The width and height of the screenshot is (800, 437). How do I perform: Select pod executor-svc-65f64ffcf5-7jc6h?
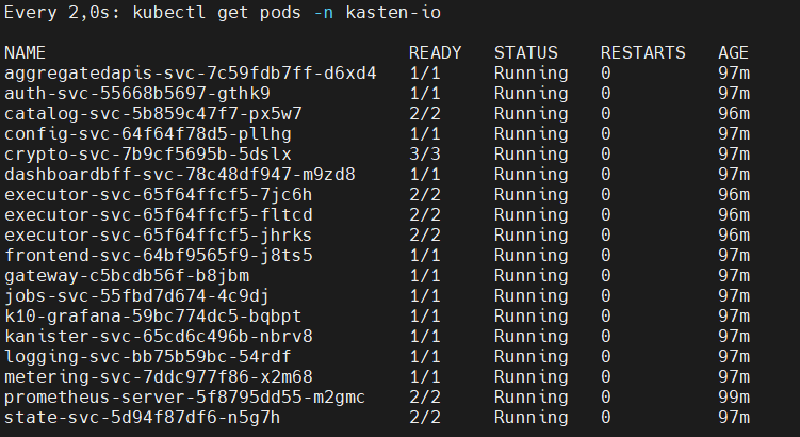(158, 195)
